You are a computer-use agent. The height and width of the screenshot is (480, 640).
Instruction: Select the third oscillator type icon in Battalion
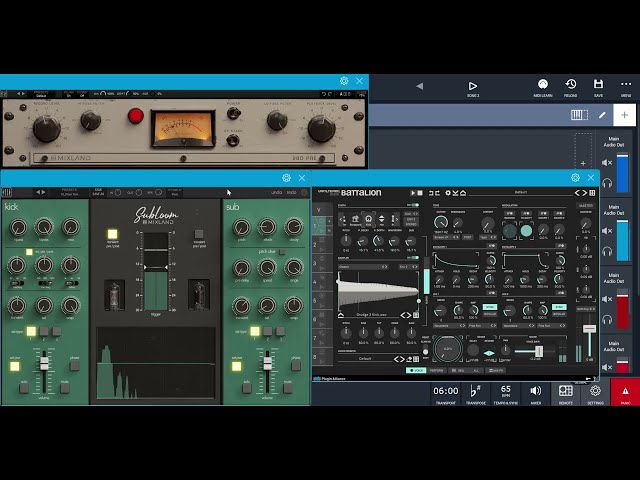[x=368, y=219]
